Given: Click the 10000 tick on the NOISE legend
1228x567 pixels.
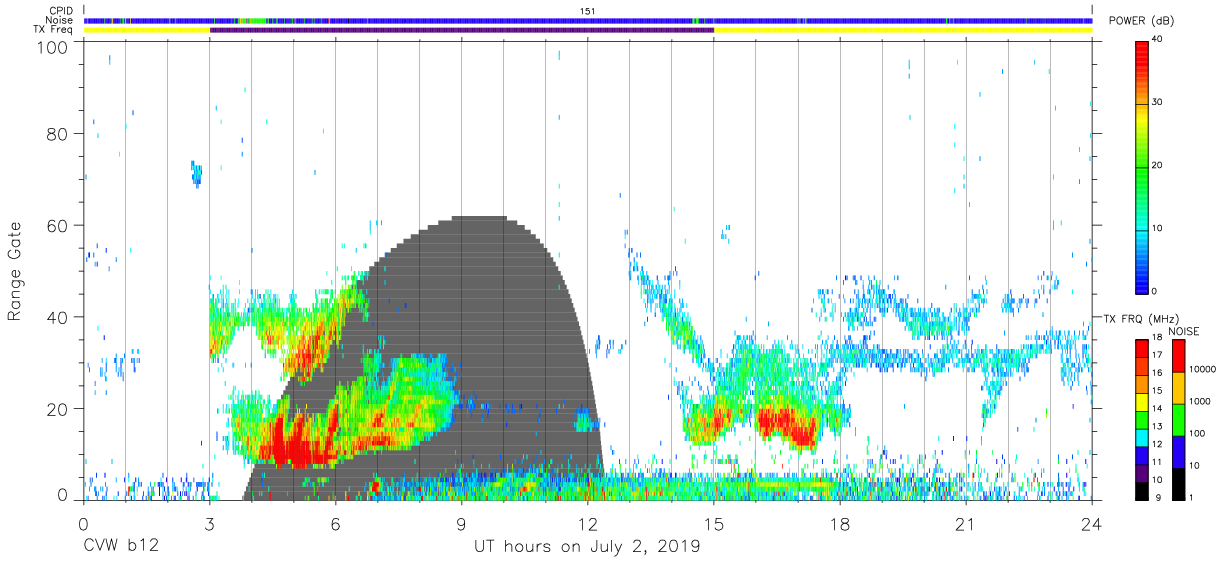Looking at the screenshot, I should 1203,369.
